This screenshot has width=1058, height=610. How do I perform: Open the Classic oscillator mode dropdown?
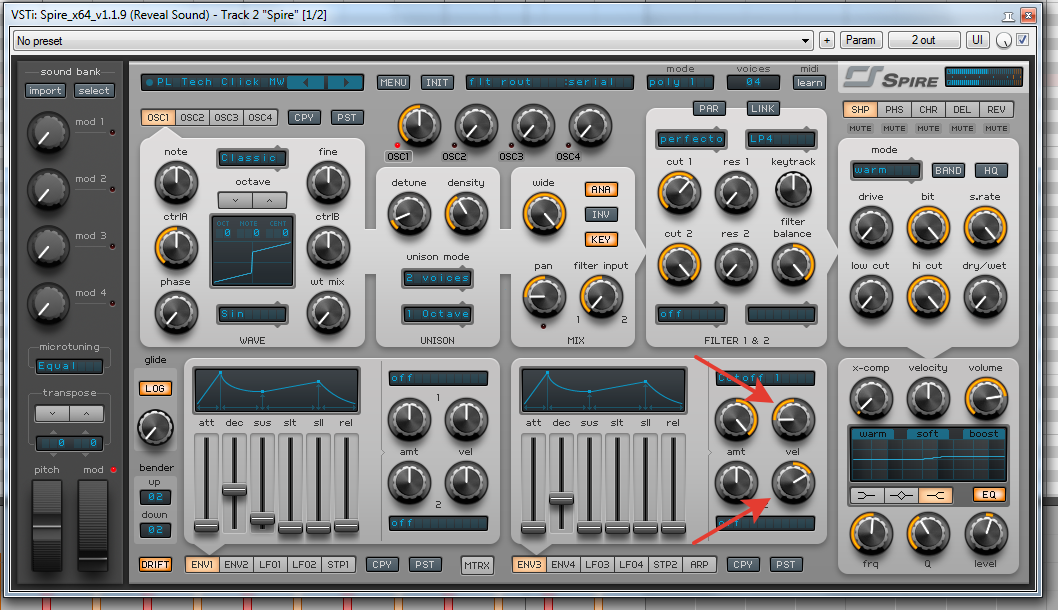(x=252, y=158)
